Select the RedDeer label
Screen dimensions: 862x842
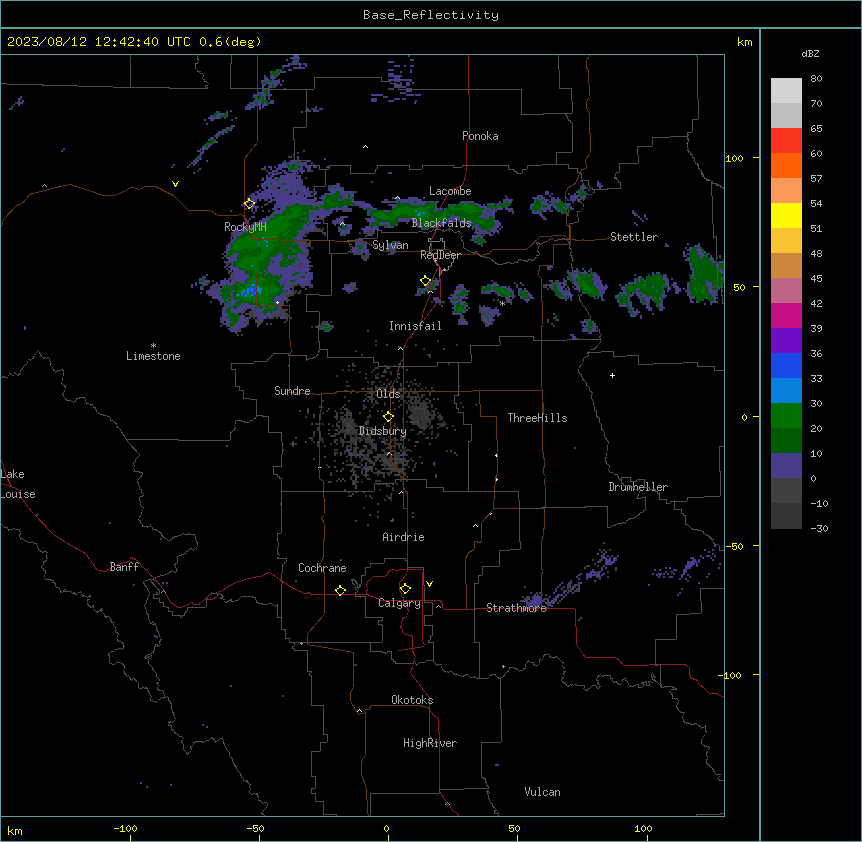tap(440, 255)
